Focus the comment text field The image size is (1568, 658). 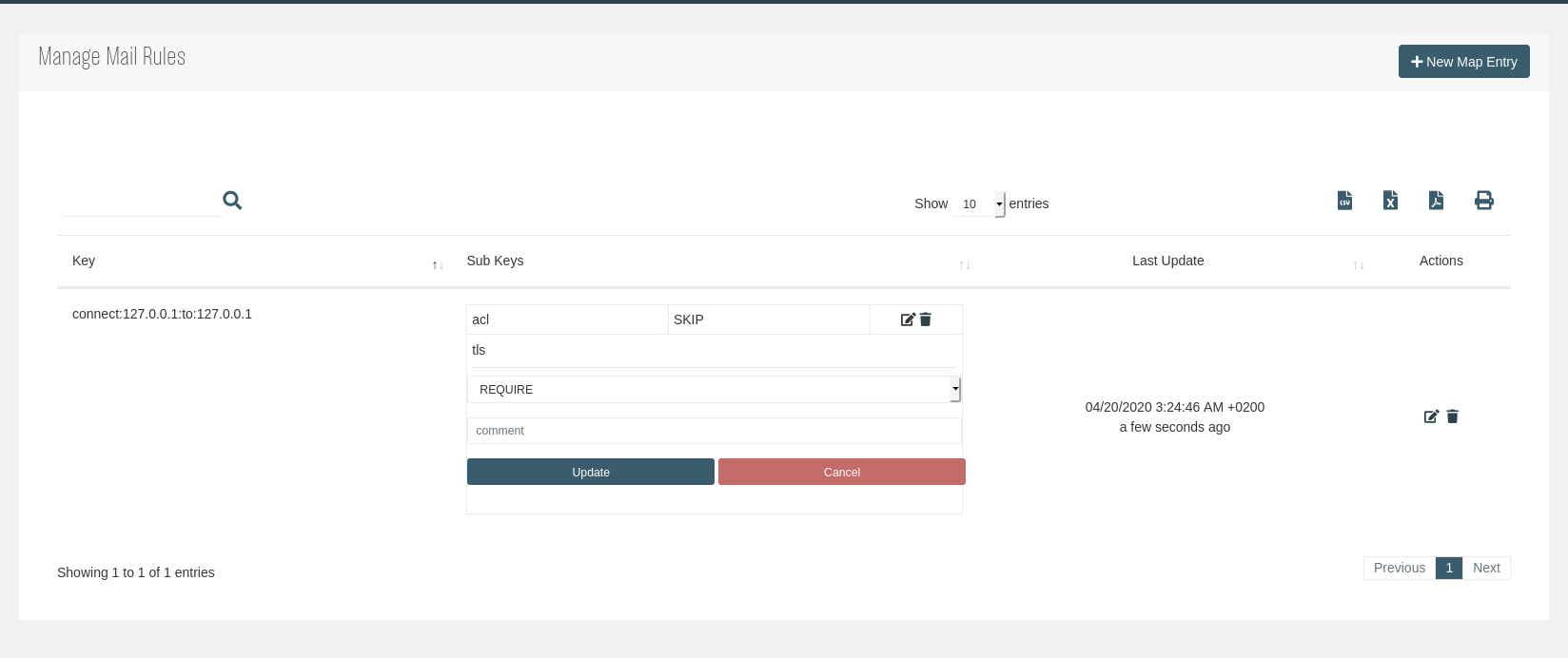pos(714,431)
